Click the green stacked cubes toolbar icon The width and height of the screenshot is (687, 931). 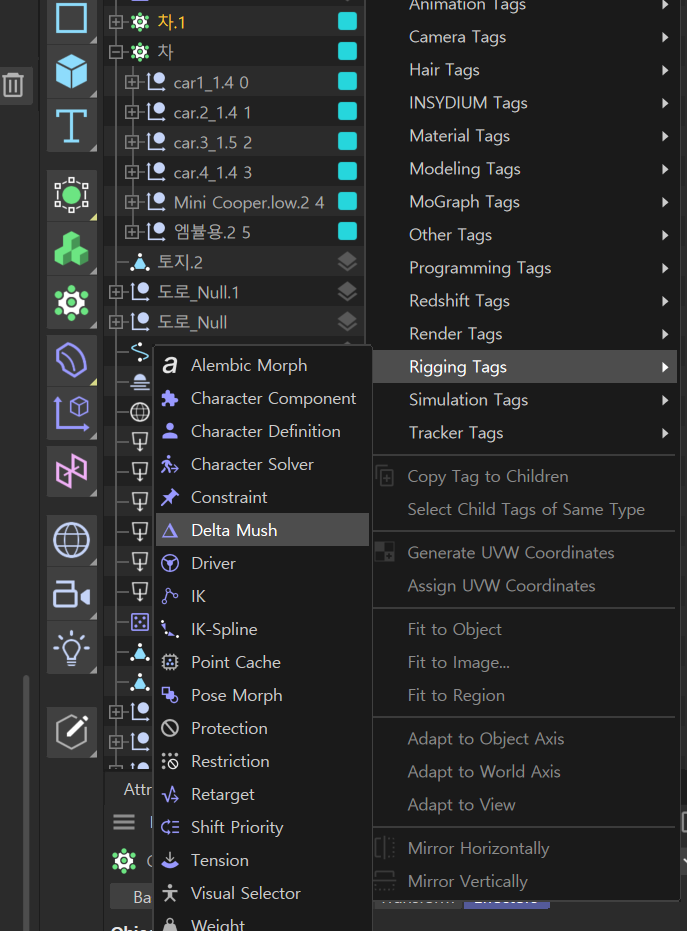tap(72, 249)
